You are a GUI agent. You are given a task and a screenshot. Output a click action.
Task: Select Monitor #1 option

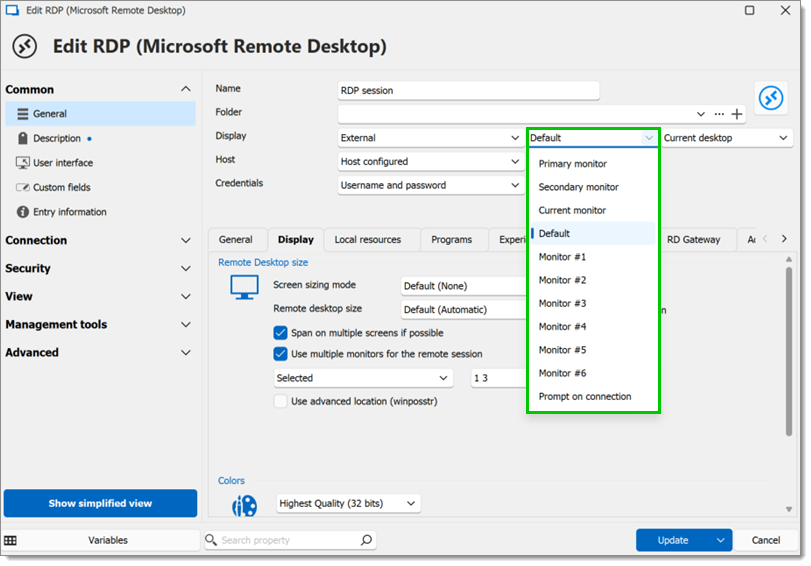pyautogui.click(x=593, y=257)
